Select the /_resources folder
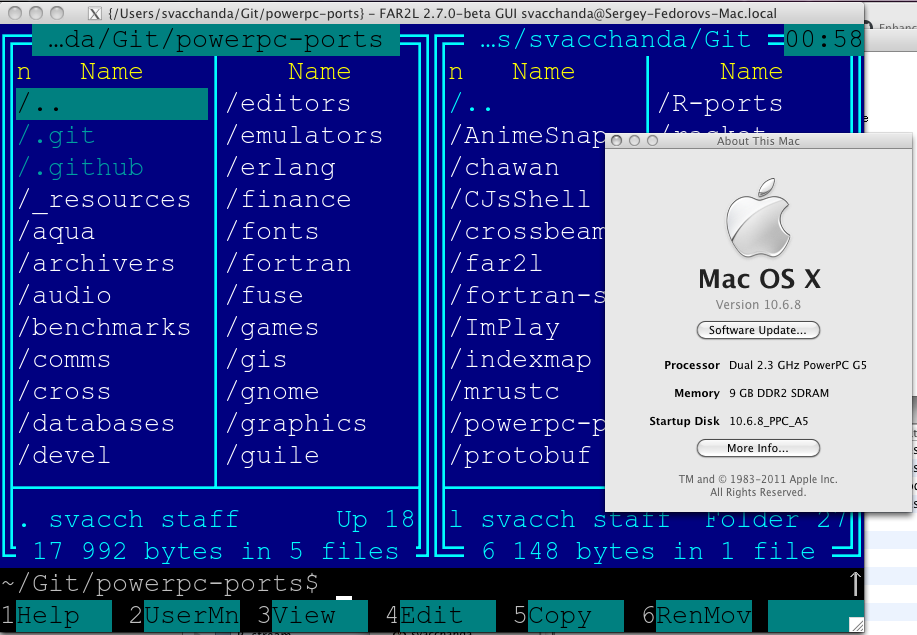 (104, 200)
